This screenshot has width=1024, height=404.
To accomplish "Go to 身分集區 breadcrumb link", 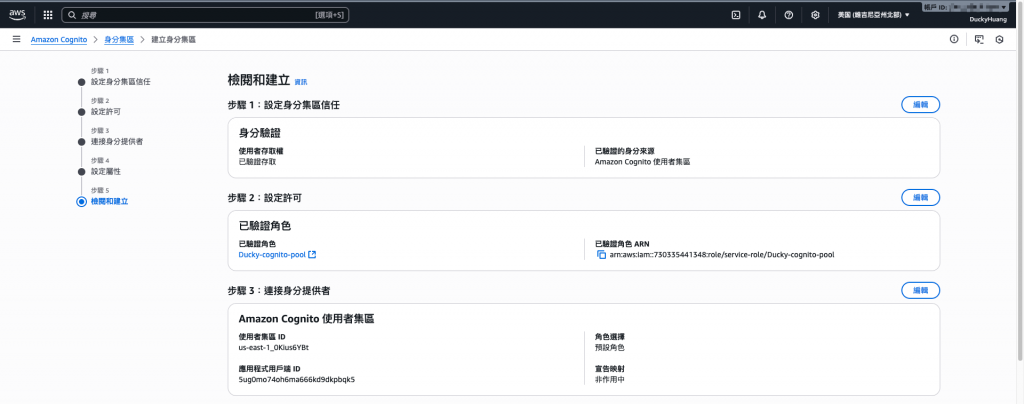I will 119,40.
